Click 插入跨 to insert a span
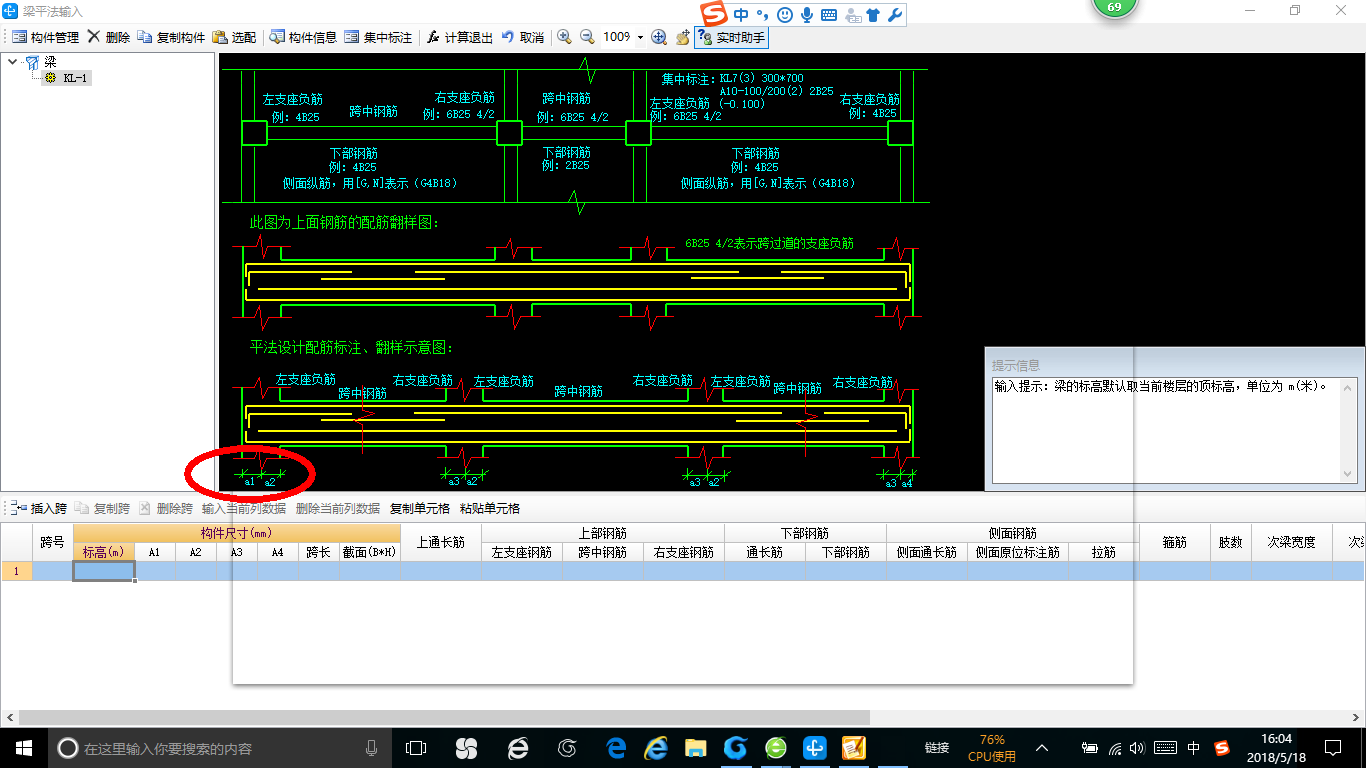Screen dimensions: 1366x768 pyautogui.click(x=41, y=508)
